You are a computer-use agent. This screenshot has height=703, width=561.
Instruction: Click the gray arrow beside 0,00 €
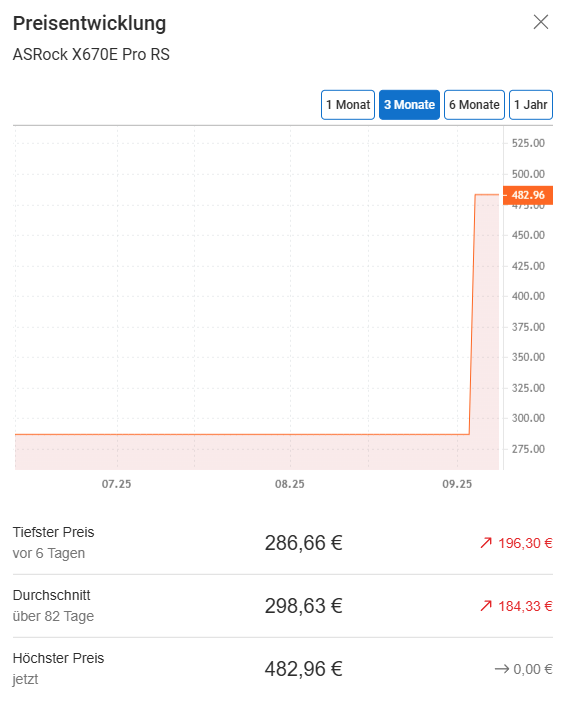(x=501, y=669)
